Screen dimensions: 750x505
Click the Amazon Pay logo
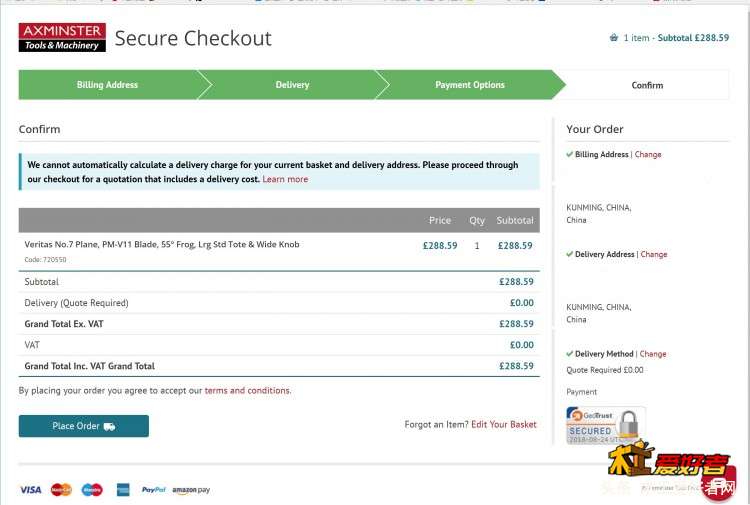191,490
